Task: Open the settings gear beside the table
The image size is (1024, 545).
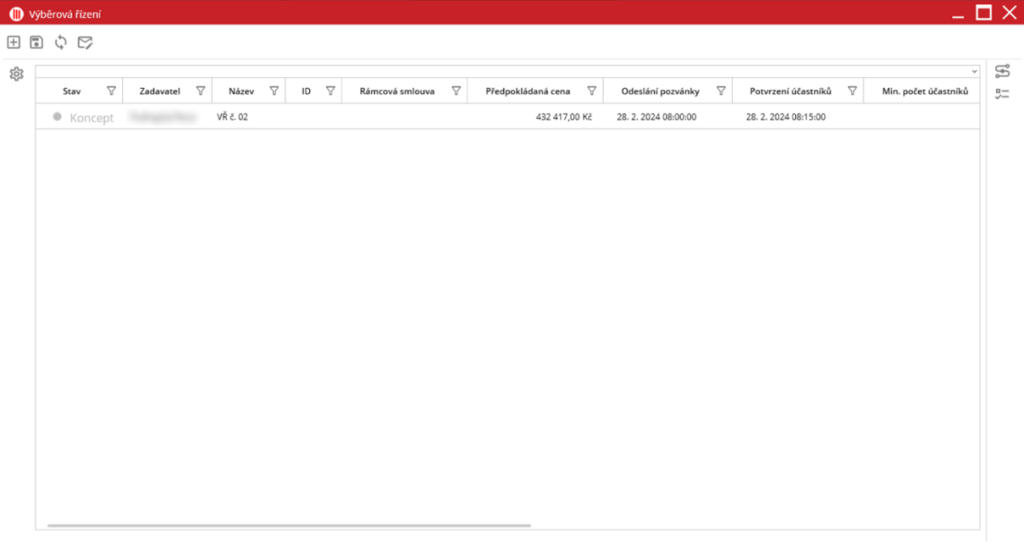Action: coord(16,74)
